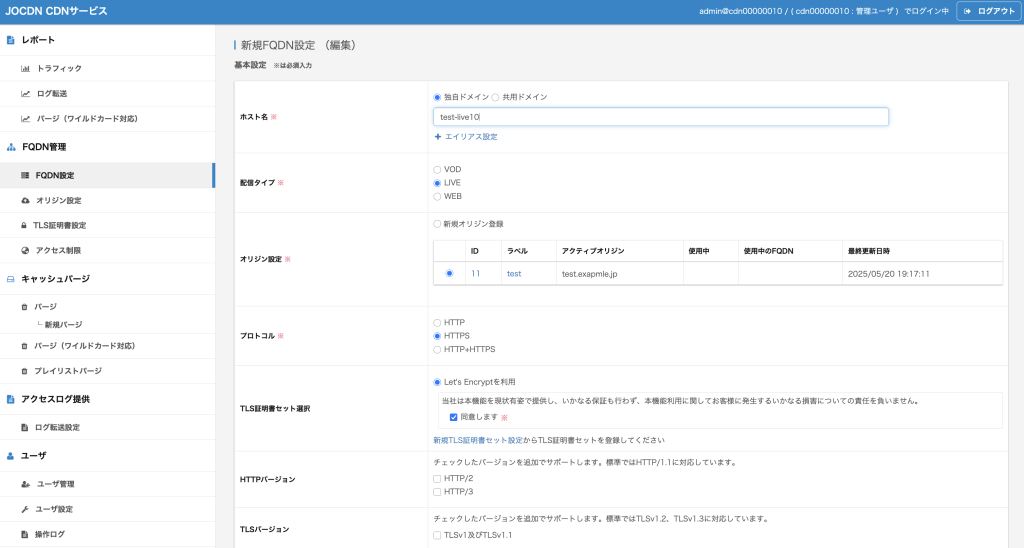Enable HTTP/3 checkbox
Viewport: 1024px width, 548px height.
(437, 492)
